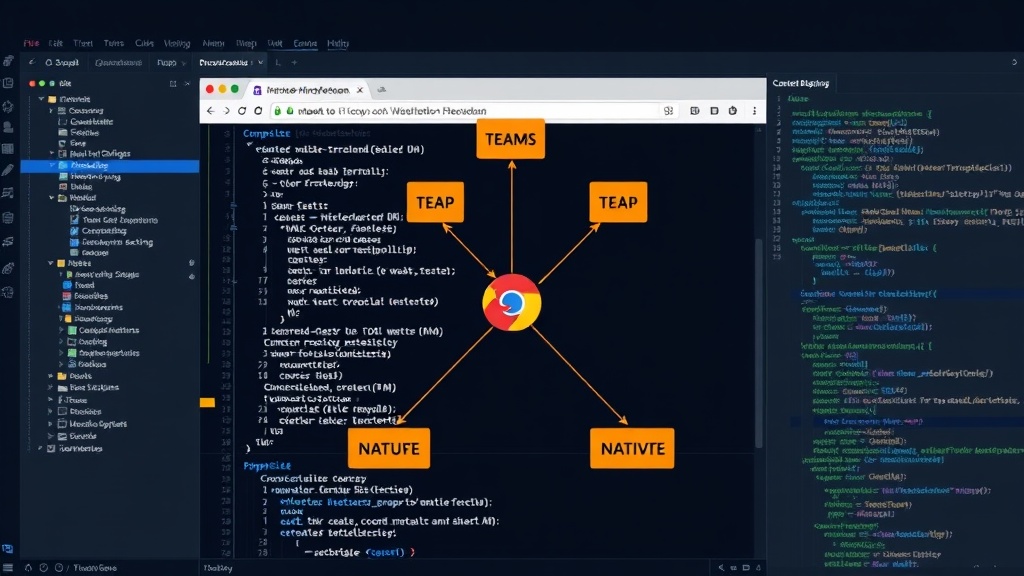The height and width of the screenshot is (576, 1024).
Task: Open the chevron dropdown on the active editor tab
Action: (261, 63)
